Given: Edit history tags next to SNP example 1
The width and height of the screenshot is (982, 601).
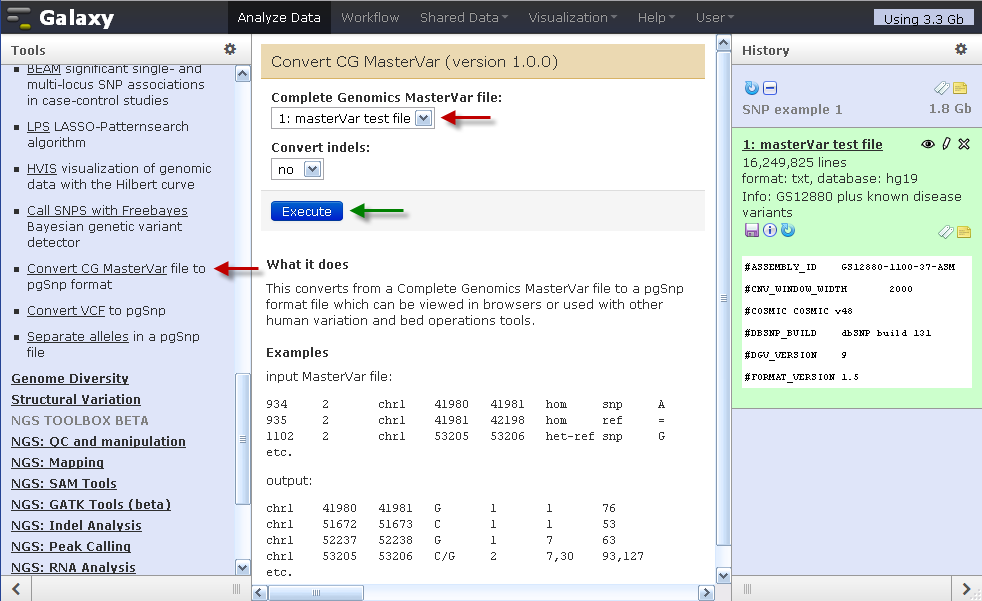Looking at the screenshot, I should pos(941,88).
